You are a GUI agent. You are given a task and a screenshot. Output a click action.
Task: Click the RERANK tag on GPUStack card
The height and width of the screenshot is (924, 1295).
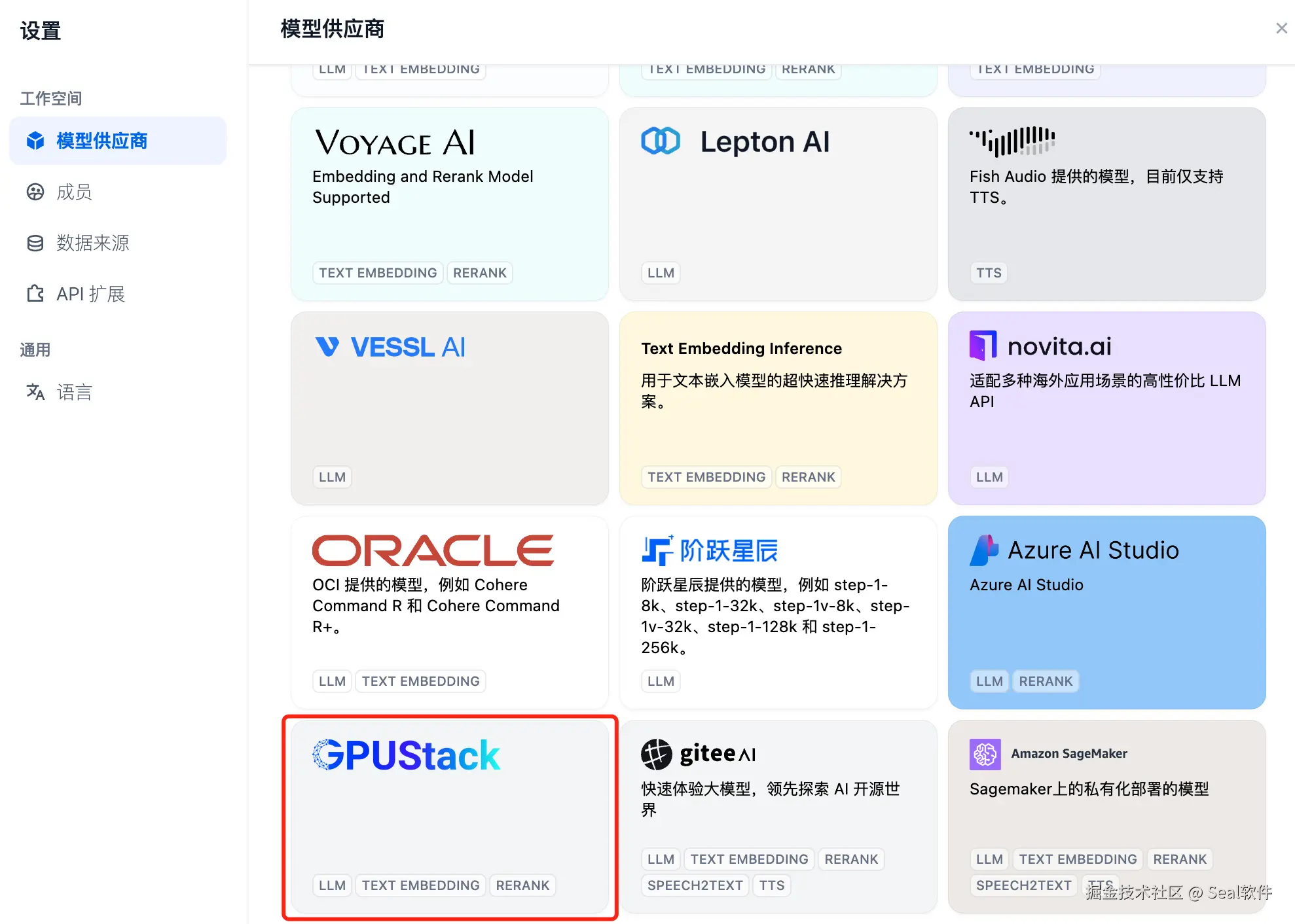coord(522,885)
